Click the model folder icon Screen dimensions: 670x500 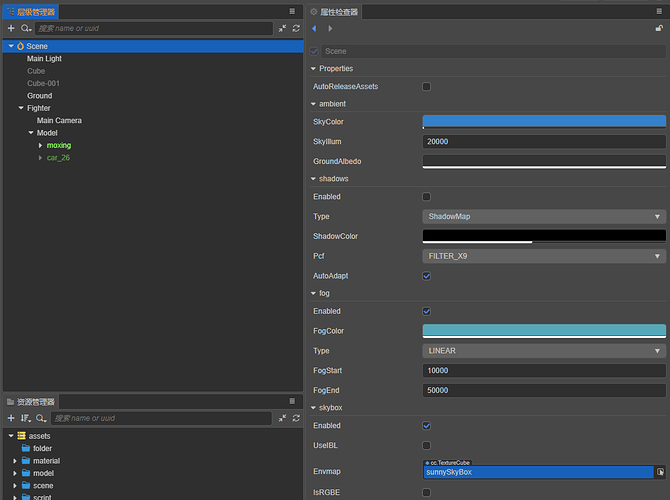26,473
